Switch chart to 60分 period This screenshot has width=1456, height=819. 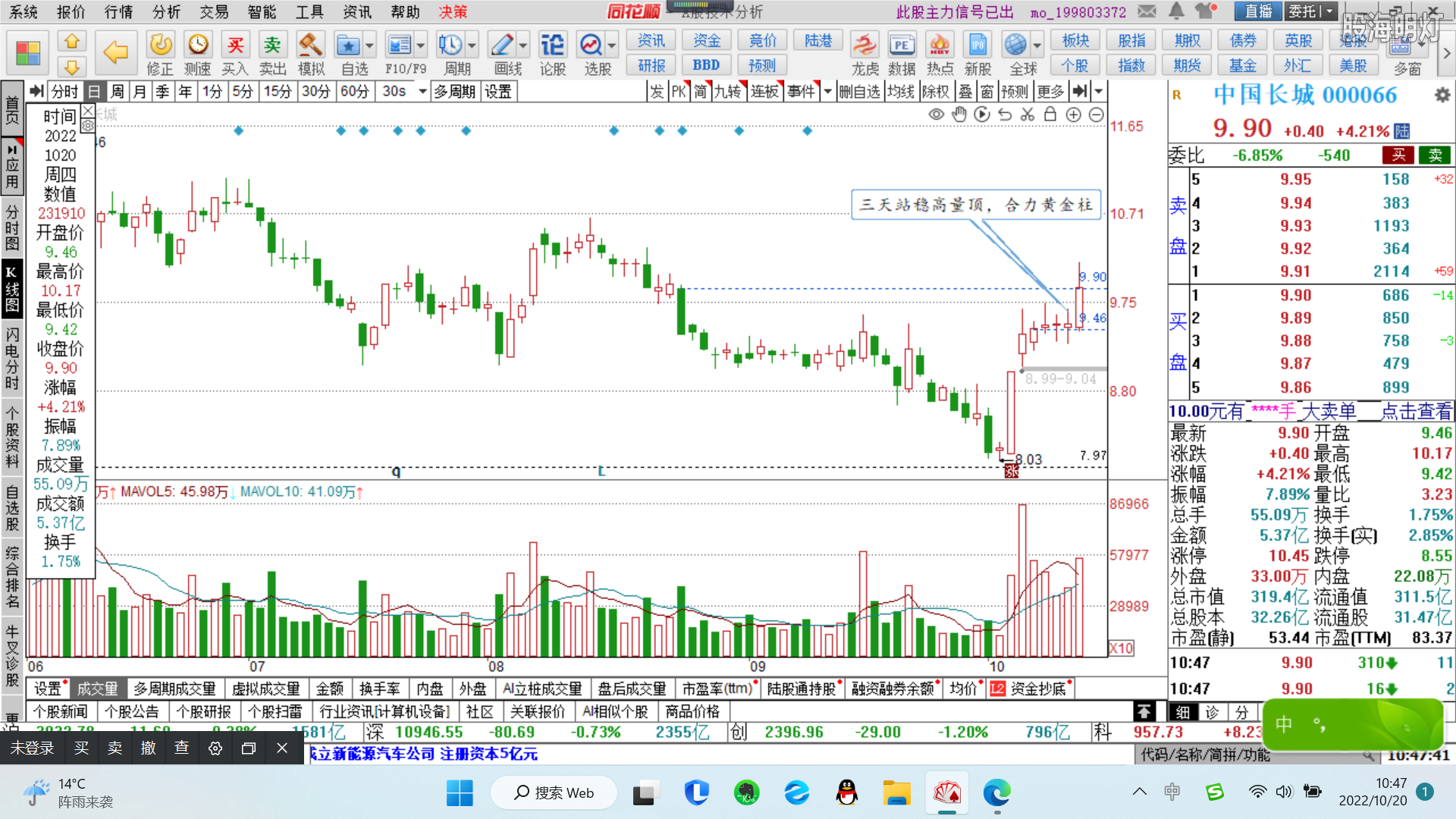[x=354, y=92]
